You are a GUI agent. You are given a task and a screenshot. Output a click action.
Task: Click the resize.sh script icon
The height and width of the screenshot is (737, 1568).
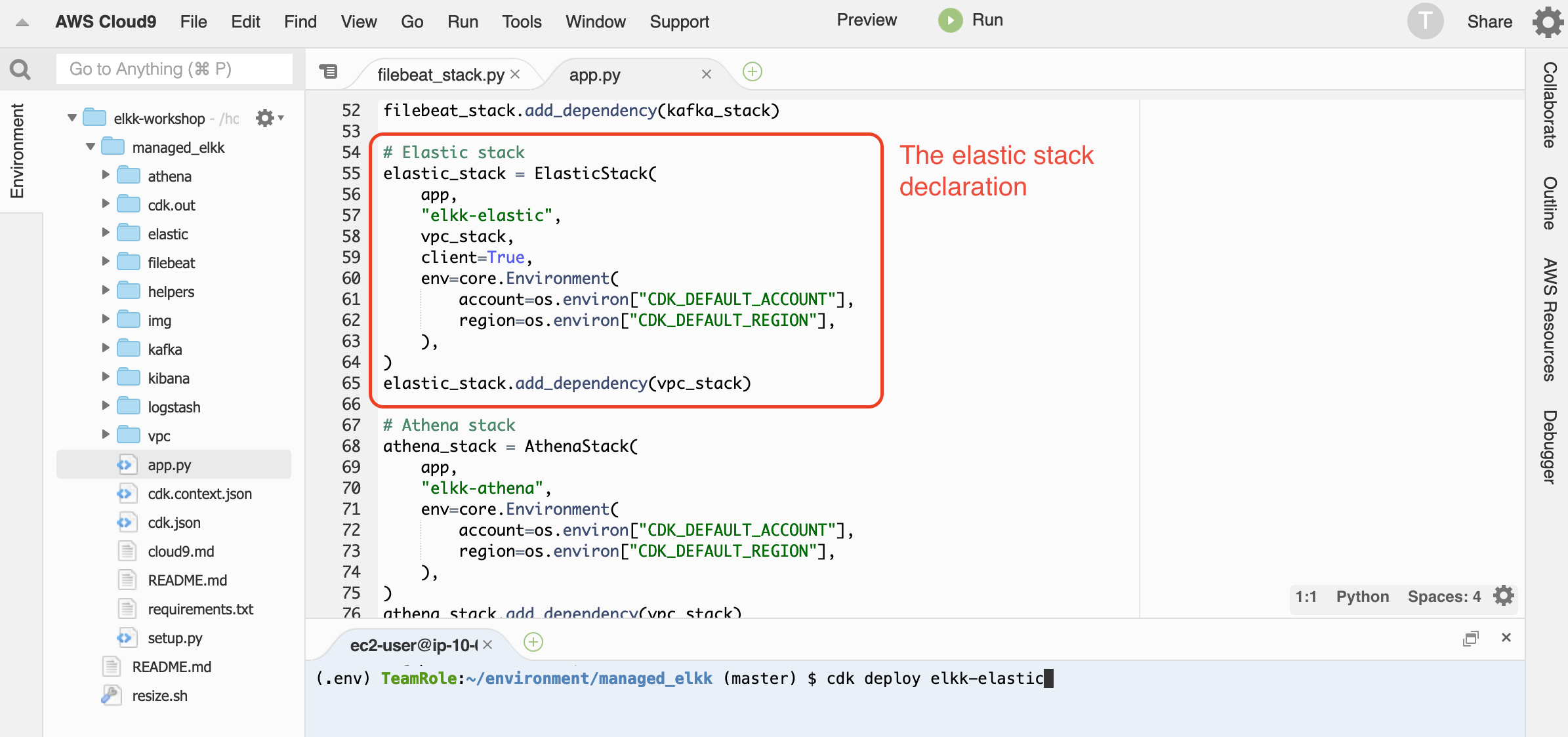111,696
